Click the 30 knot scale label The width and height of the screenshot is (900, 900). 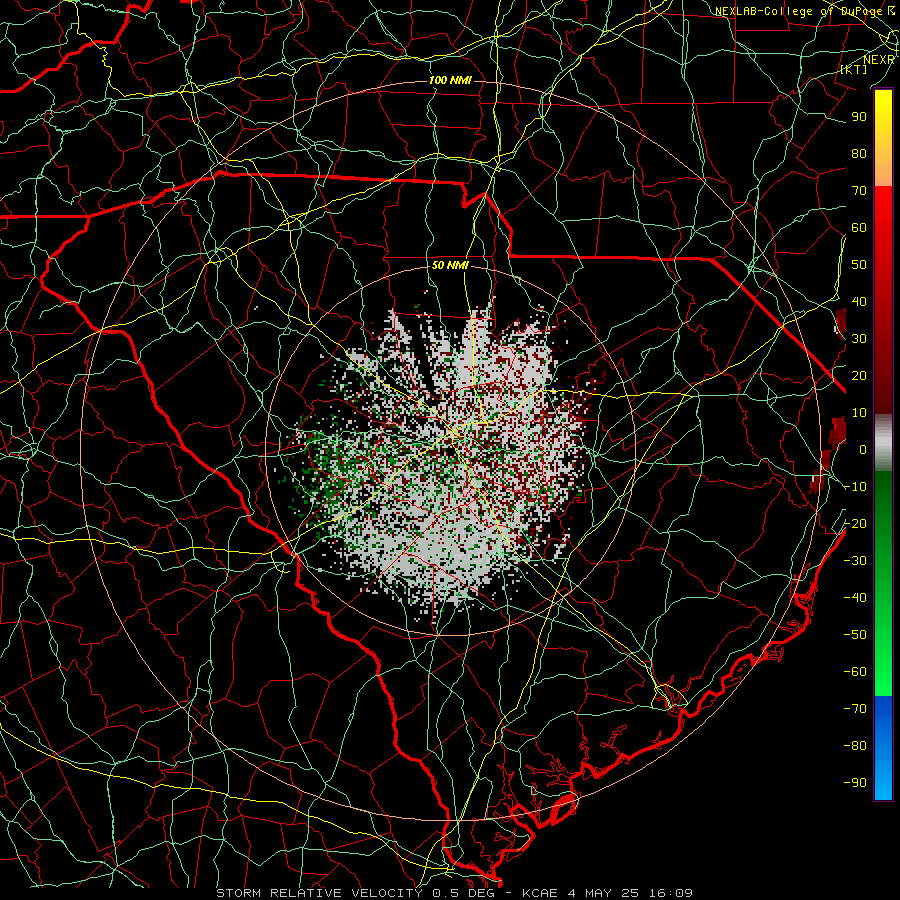pyautogui.click(x=859, y=339)
